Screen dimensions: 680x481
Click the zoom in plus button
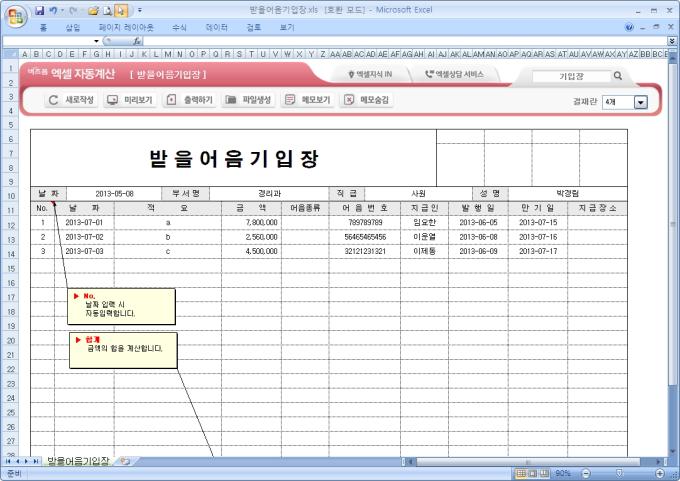click(x=660, y=473)
